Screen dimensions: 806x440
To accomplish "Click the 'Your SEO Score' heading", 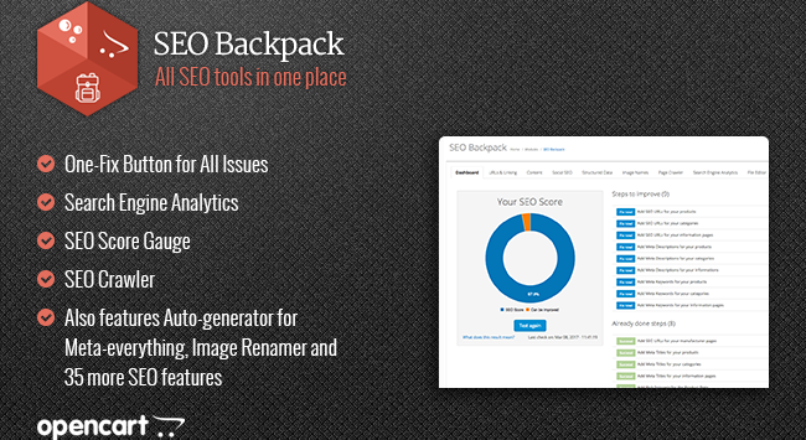I will pos(529,202).
